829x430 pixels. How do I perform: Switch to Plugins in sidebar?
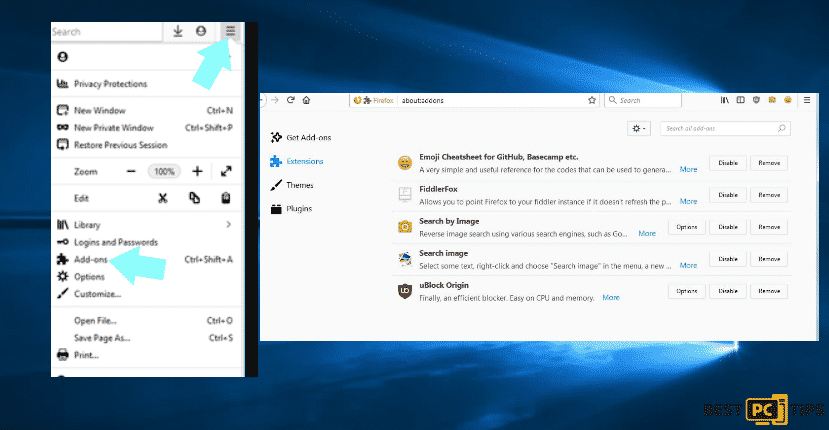click(x=291, y=209)
